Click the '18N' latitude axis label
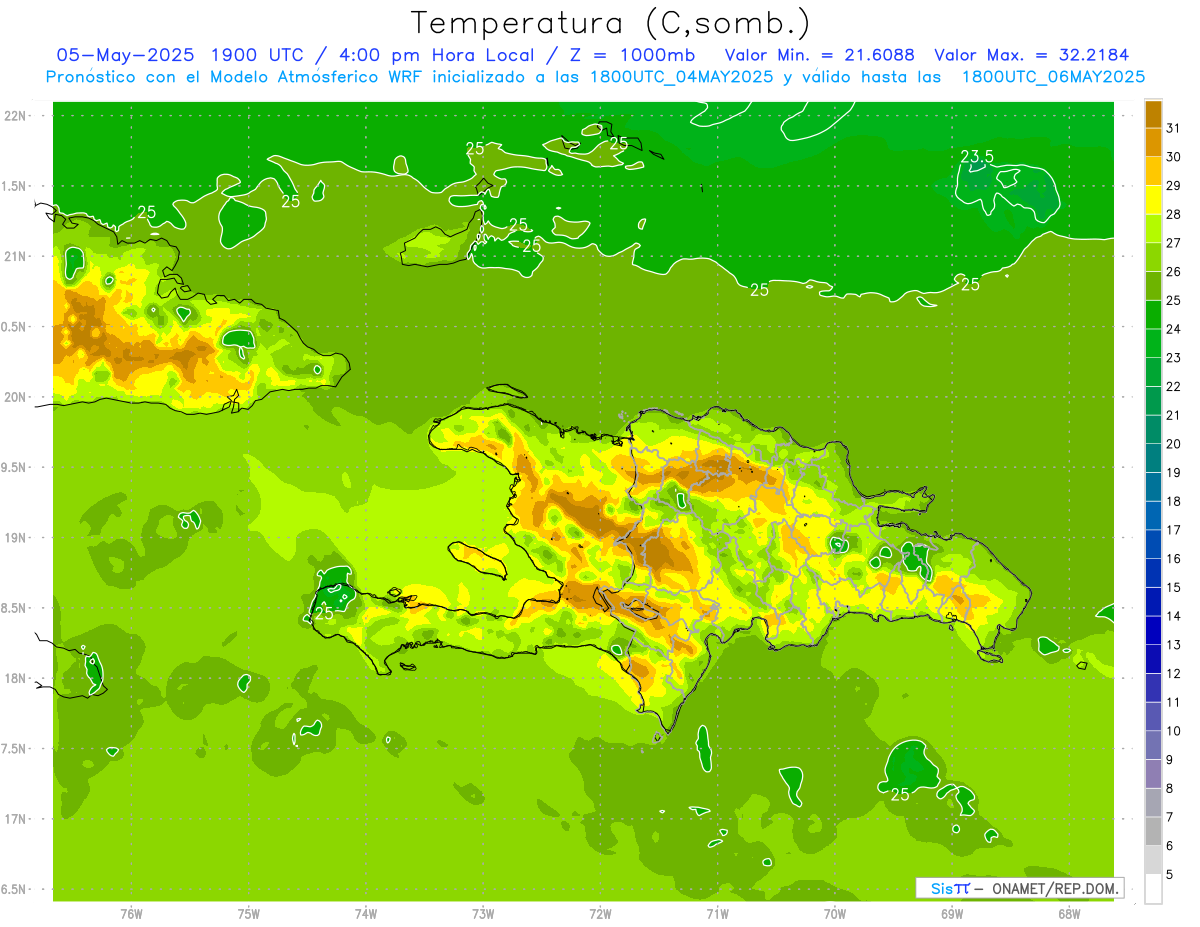1200x927 pixels. pyautogui.click(x=15, y=678)
